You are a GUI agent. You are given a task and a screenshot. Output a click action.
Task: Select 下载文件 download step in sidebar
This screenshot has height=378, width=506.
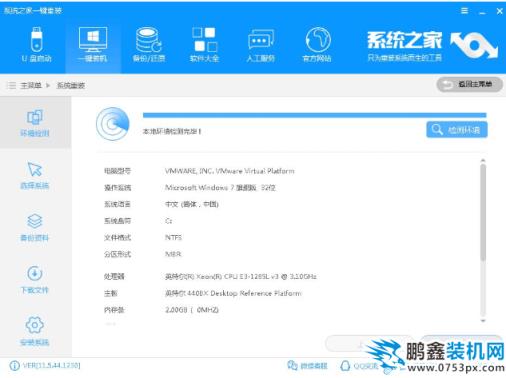tap(35, 280)
